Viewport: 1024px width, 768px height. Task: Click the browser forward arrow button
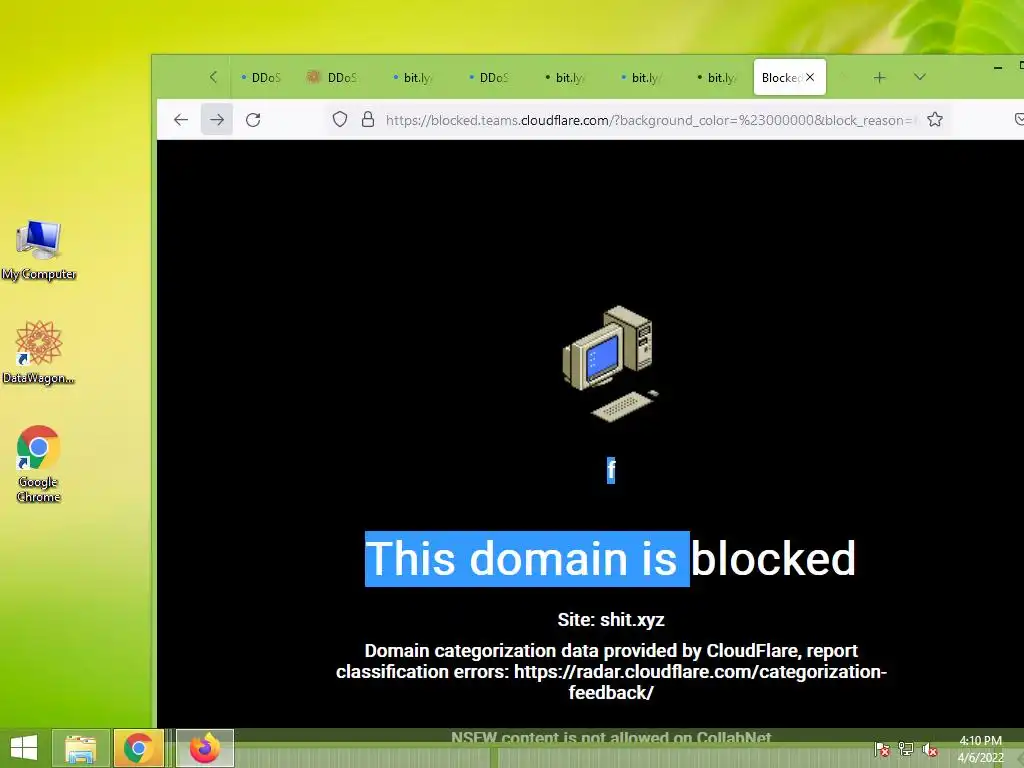point(217,120)
